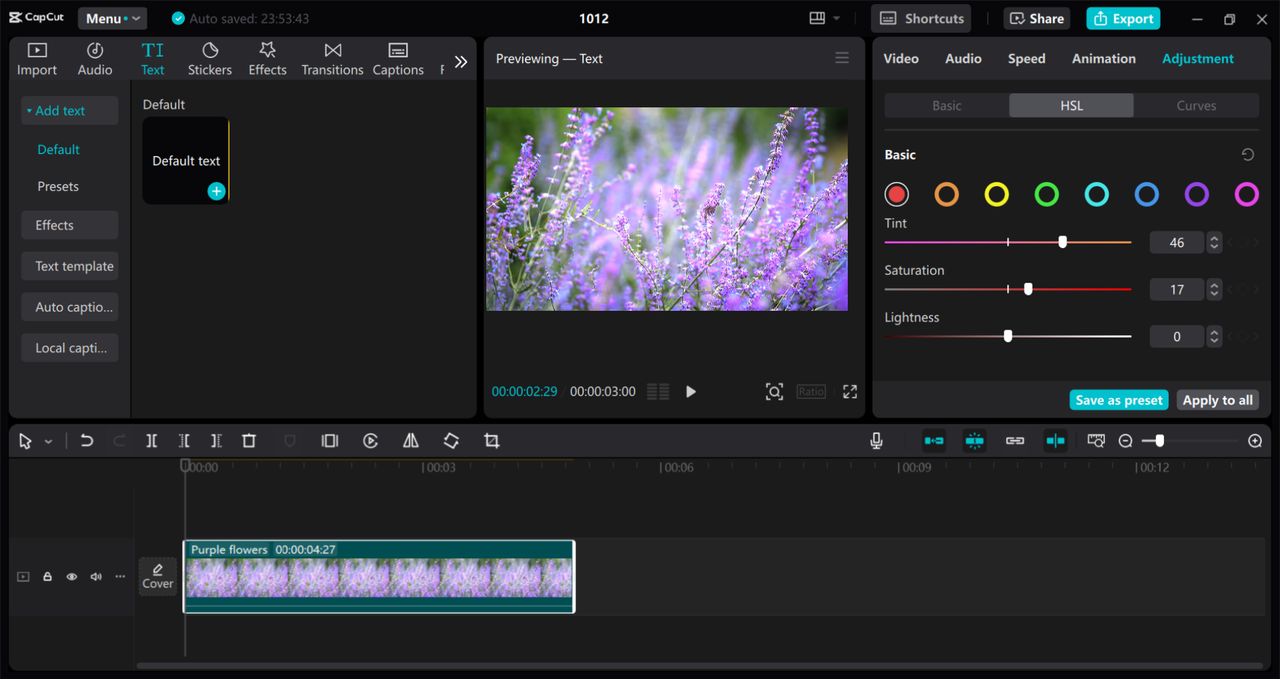This screenshot has height=679, width=1280.
Task: Click the Split clip tool
Action: point(152,441)
